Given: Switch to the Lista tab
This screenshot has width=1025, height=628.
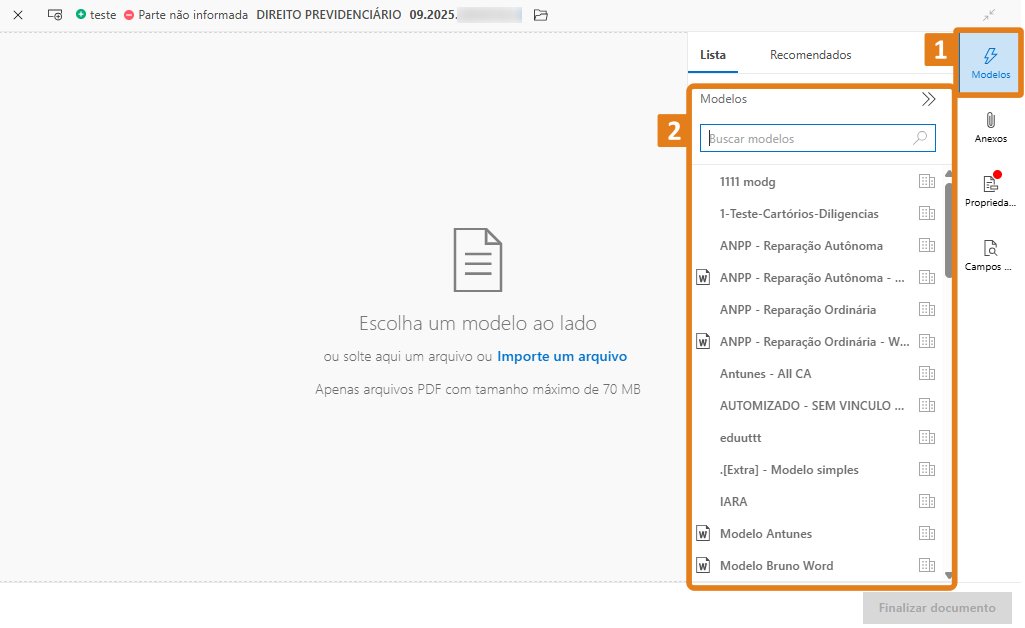Looking at the screenshot, I should (713, 55).
